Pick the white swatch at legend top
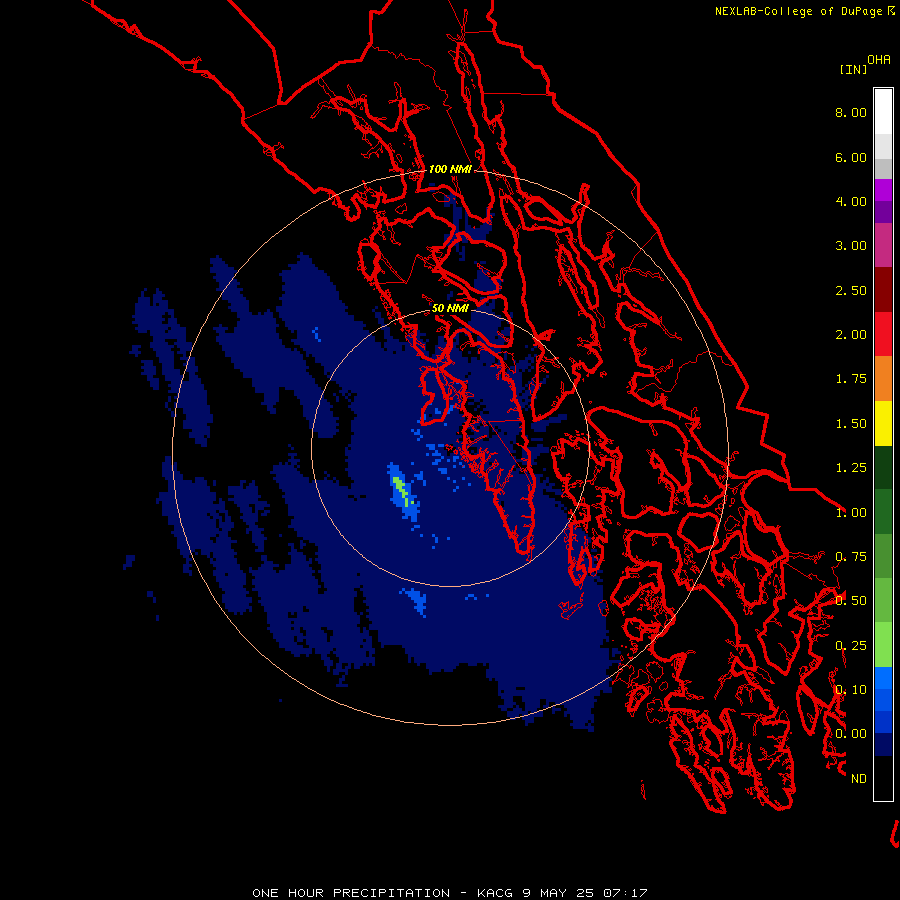 (883, 111)
